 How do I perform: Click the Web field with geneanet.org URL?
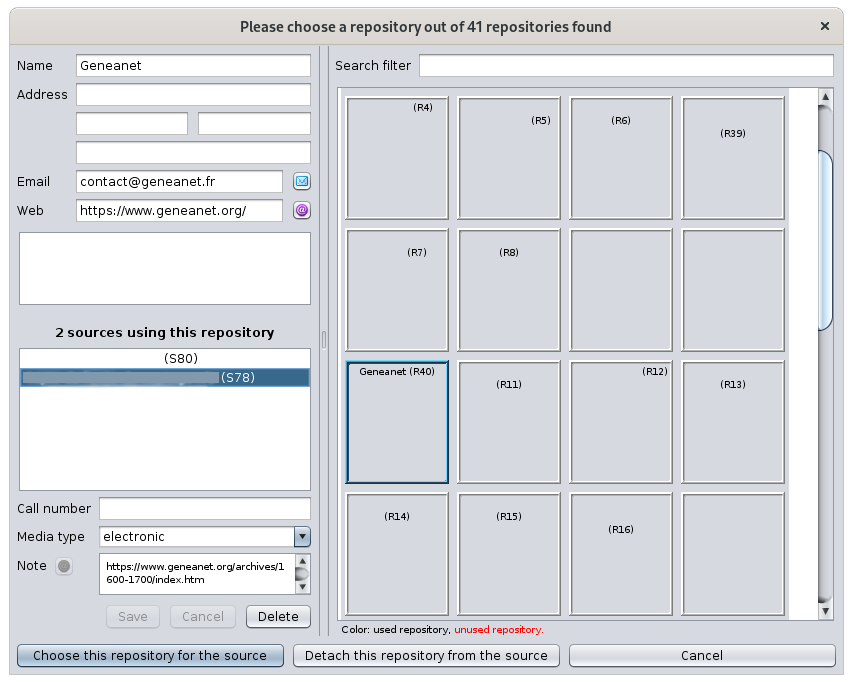point(179,210)
